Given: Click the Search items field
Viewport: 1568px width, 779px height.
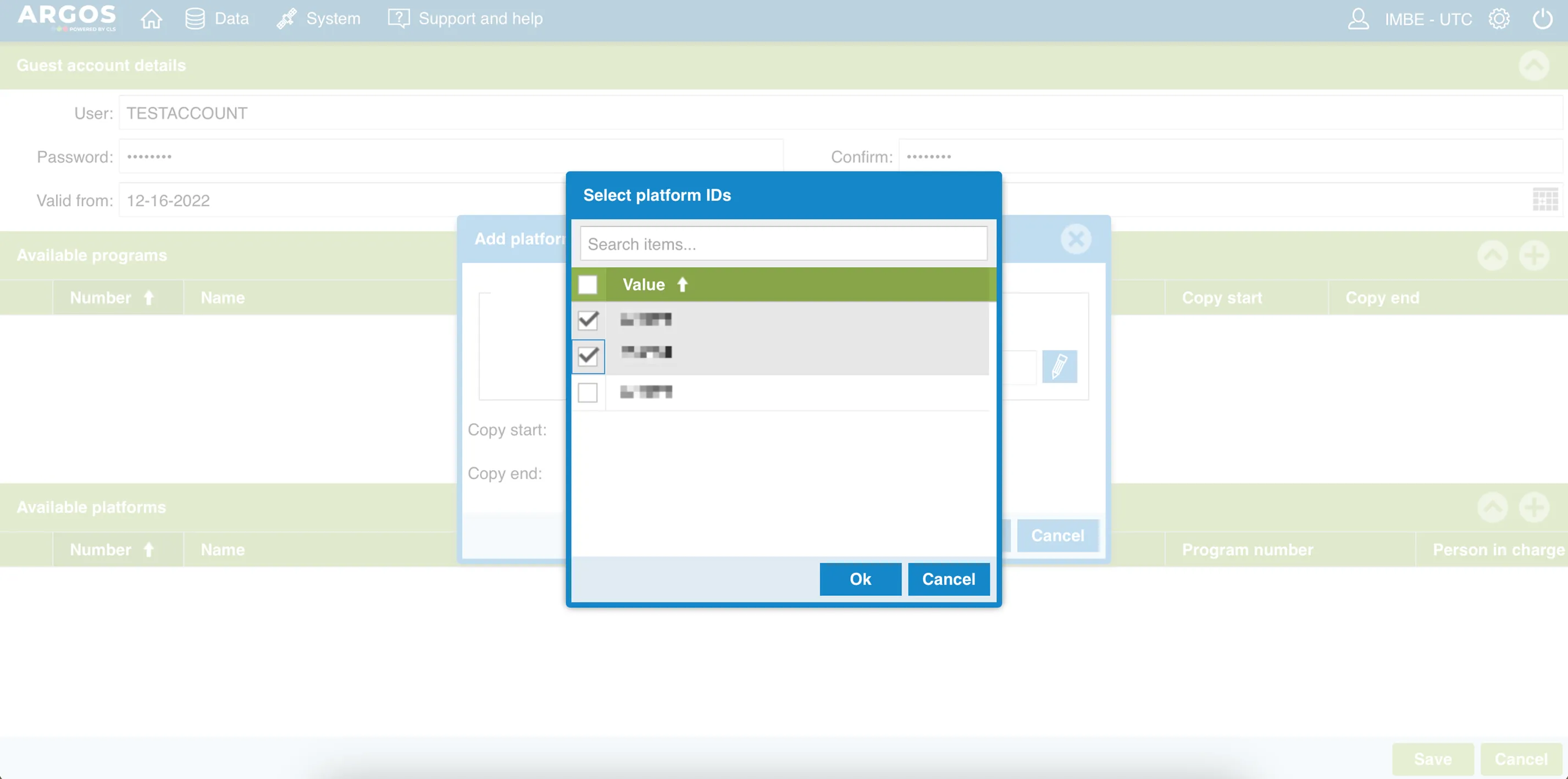Looking at the screenshot, I should point(783,244).
